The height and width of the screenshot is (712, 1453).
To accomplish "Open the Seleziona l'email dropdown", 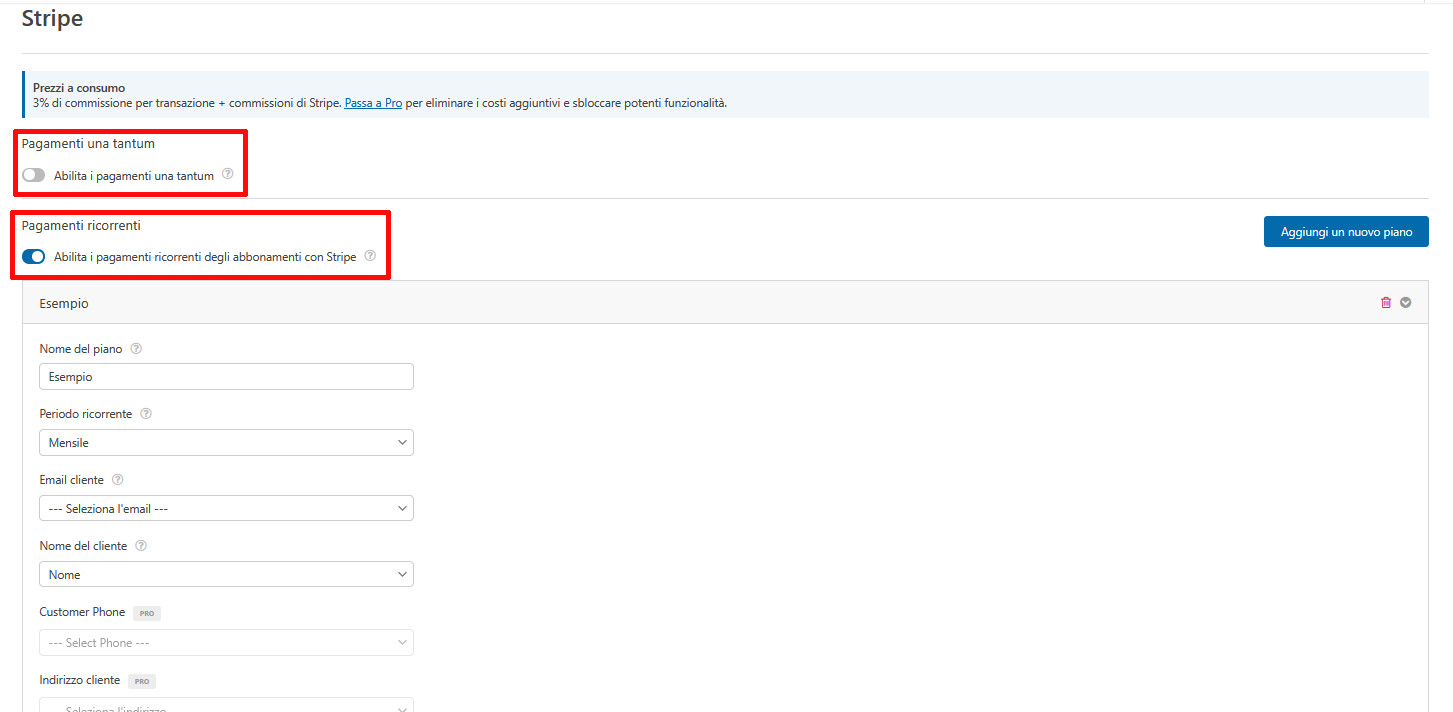I will click(x=226, y=508).
